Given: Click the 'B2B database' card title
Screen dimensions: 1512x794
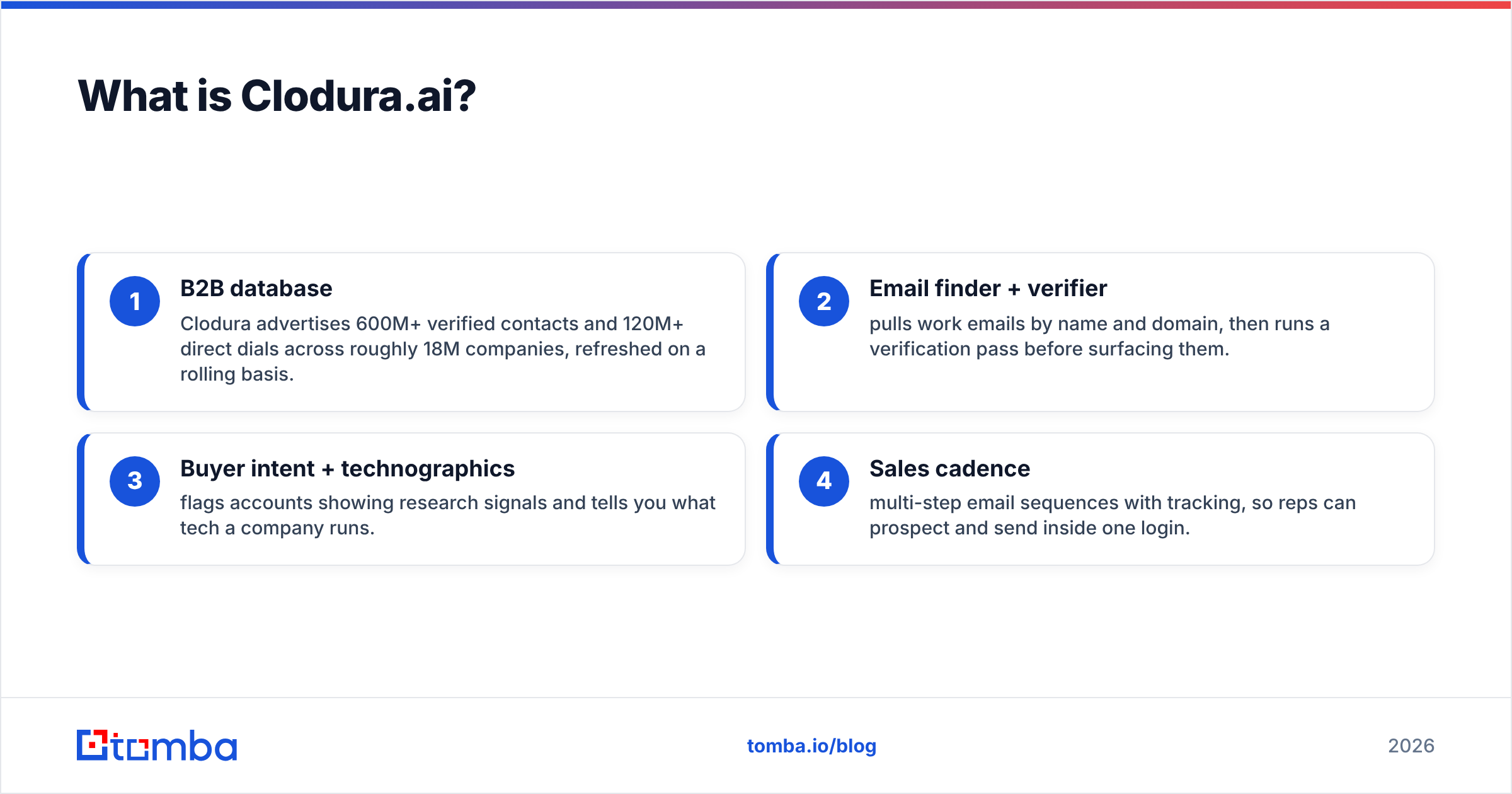Looking at the screenshot, I should tap(256, 289).
